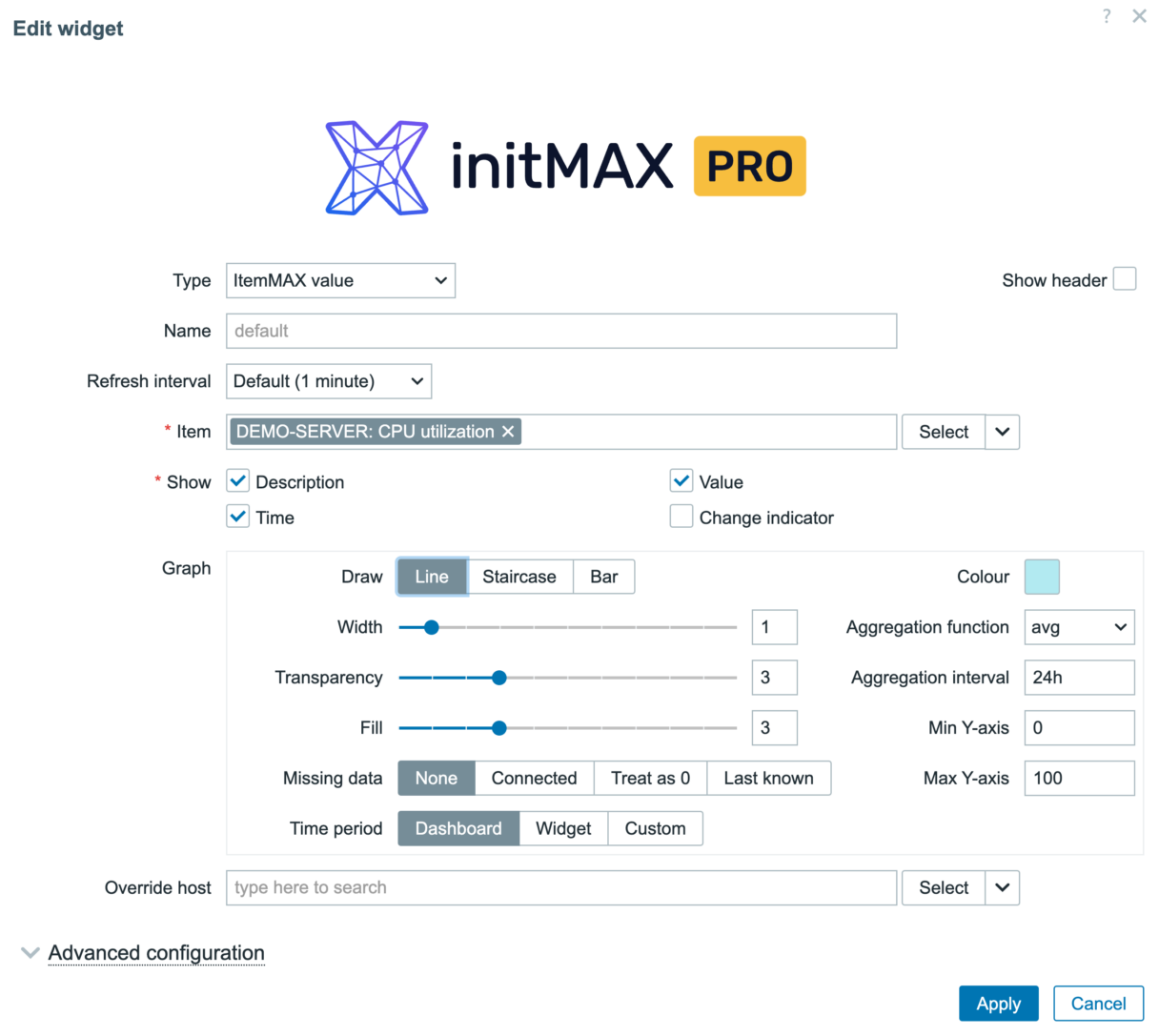The width and height of the screenshot is (1159, 1036).
Task: Choose Custom time period
Action: [655, 828]
